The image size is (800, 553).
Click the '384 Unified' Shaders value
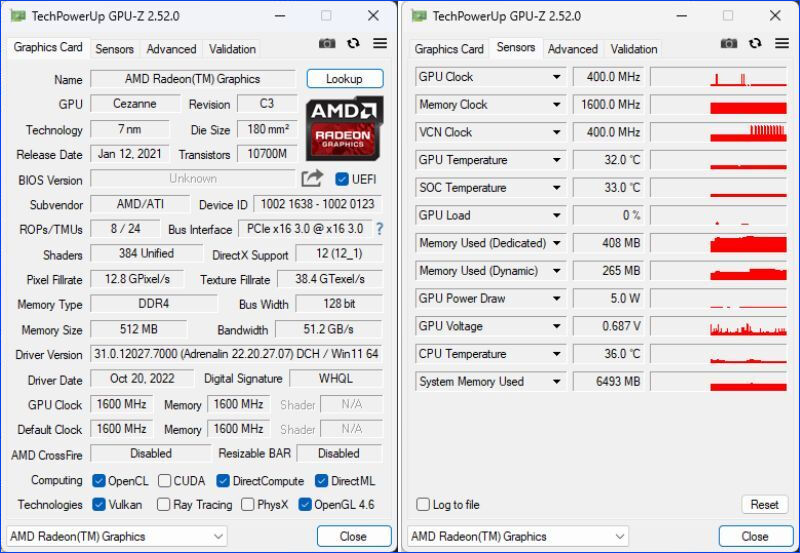(x=146, y=254)
